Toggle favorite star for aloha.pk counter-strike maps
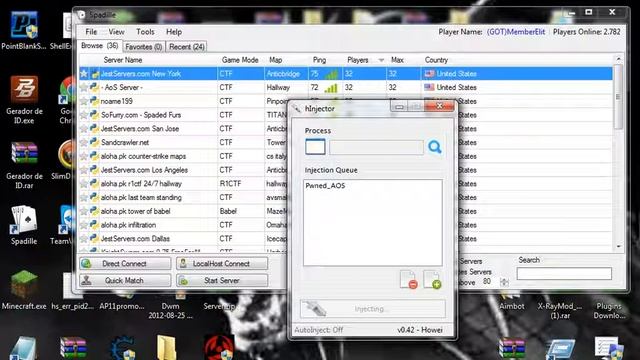 coord(84,156)
